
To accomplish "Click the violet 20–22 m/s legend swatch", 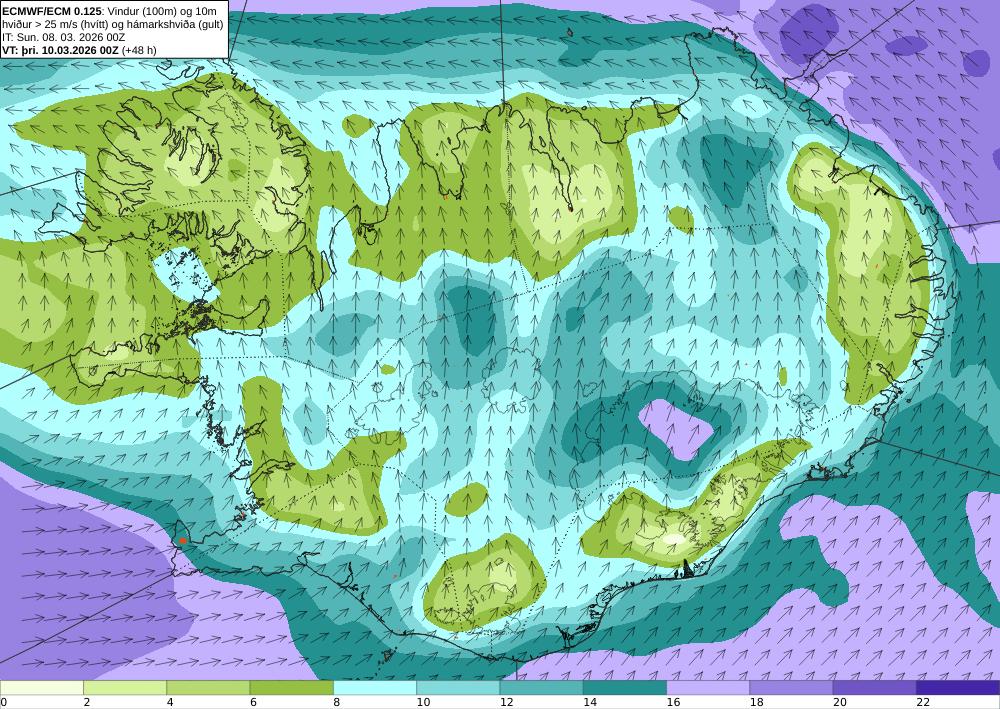I will [875, 688].
